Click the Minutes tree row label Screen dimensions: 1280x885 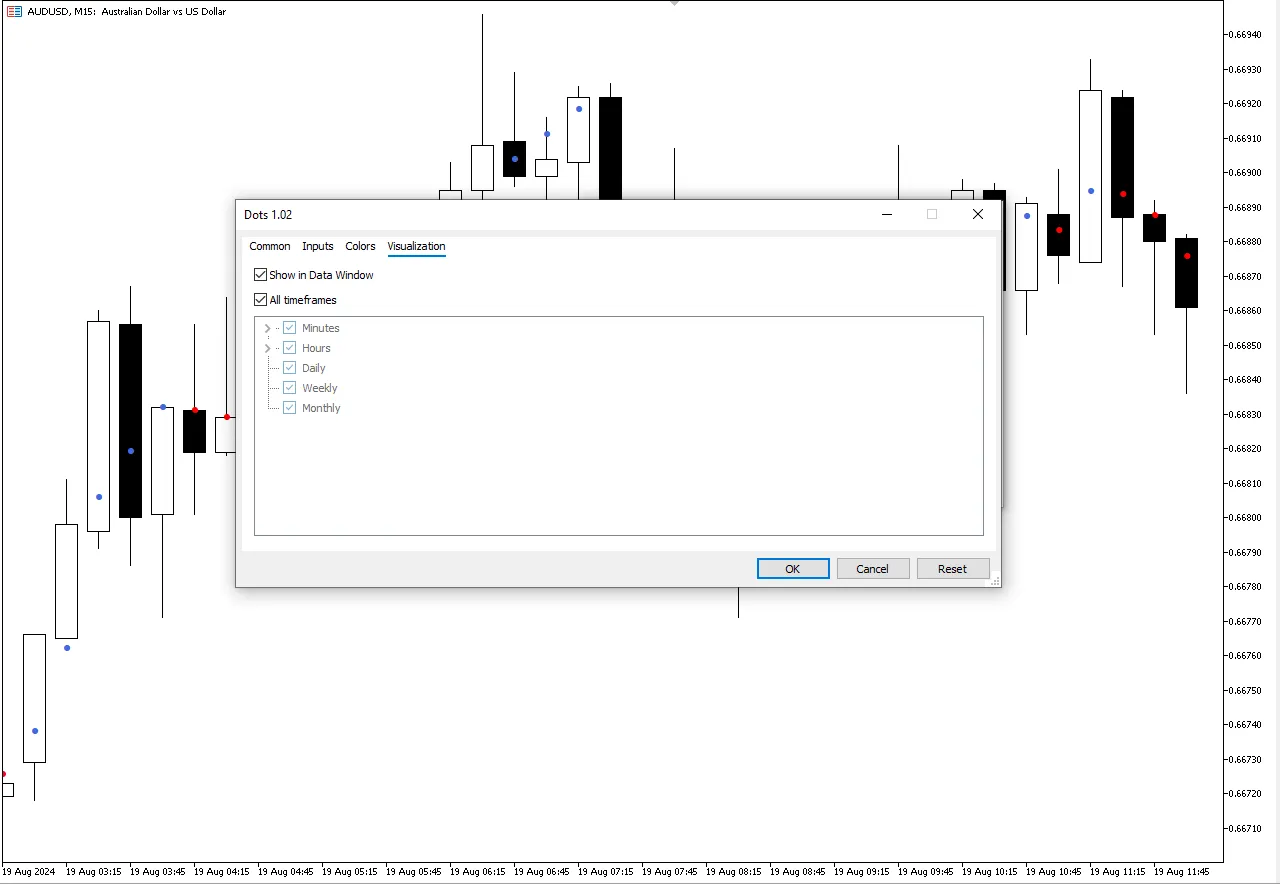321,328
